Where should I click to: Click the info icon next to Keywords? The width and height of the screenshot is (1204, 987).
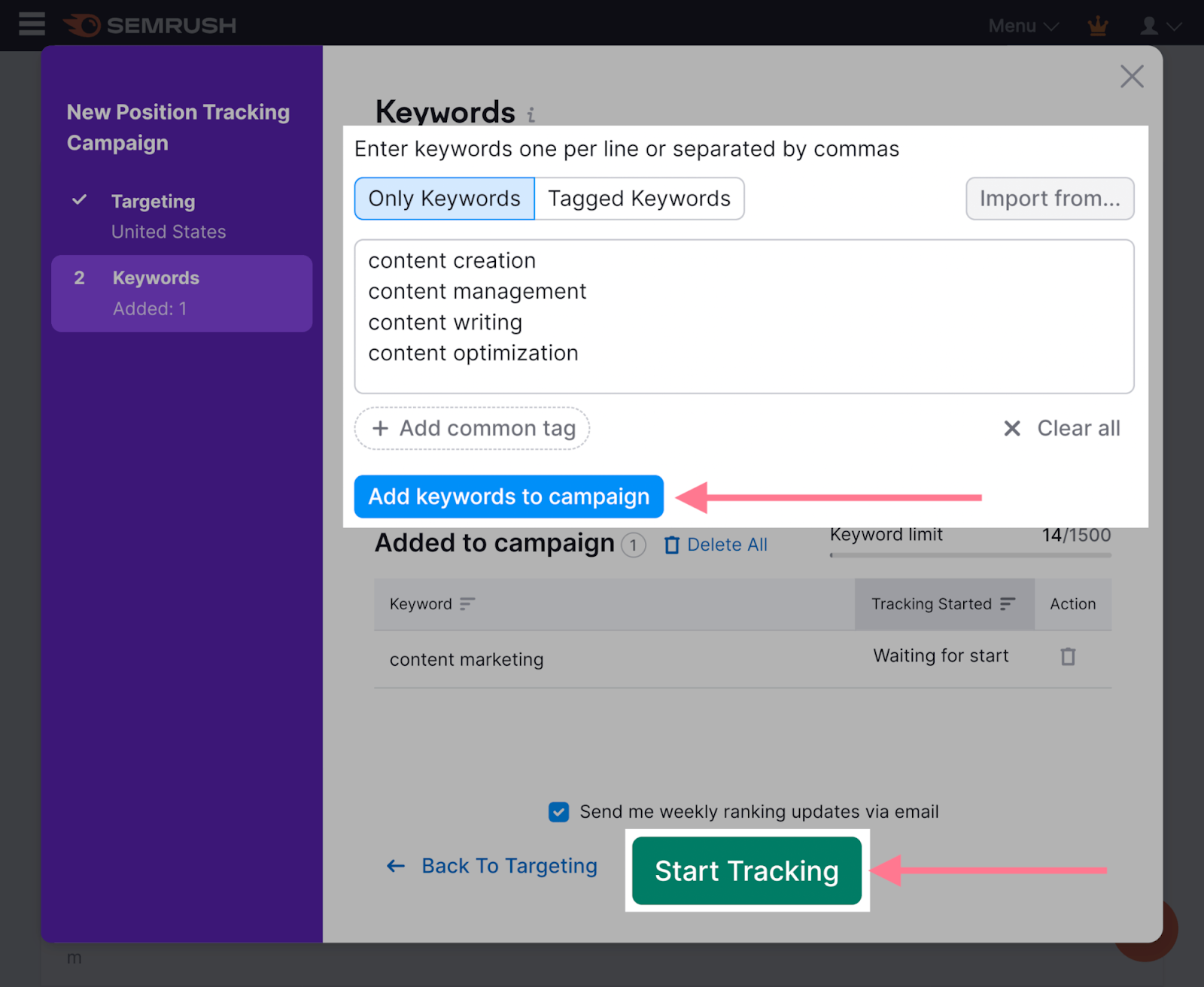pyautogui.click(x=531, y=115)
